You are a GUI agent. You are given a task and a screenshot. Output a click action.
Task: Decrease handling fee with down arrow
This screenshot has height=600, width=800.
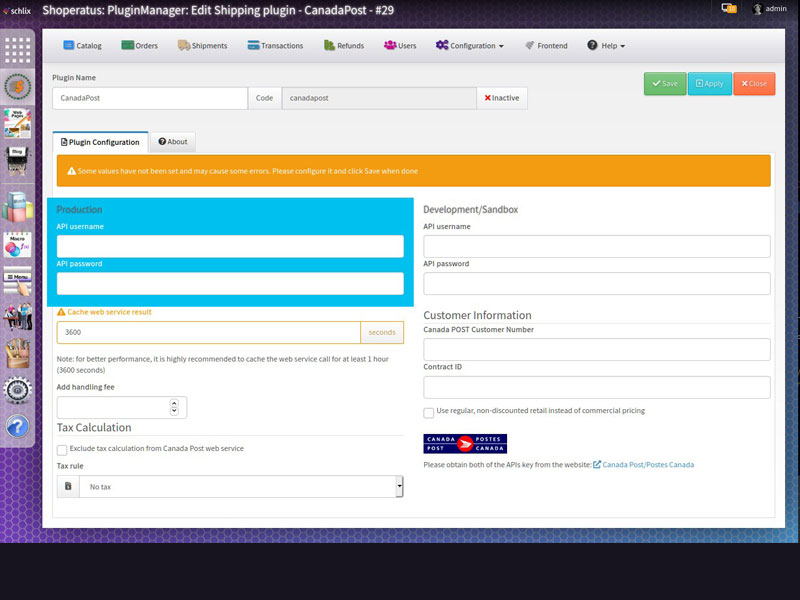tap(174, 411)
